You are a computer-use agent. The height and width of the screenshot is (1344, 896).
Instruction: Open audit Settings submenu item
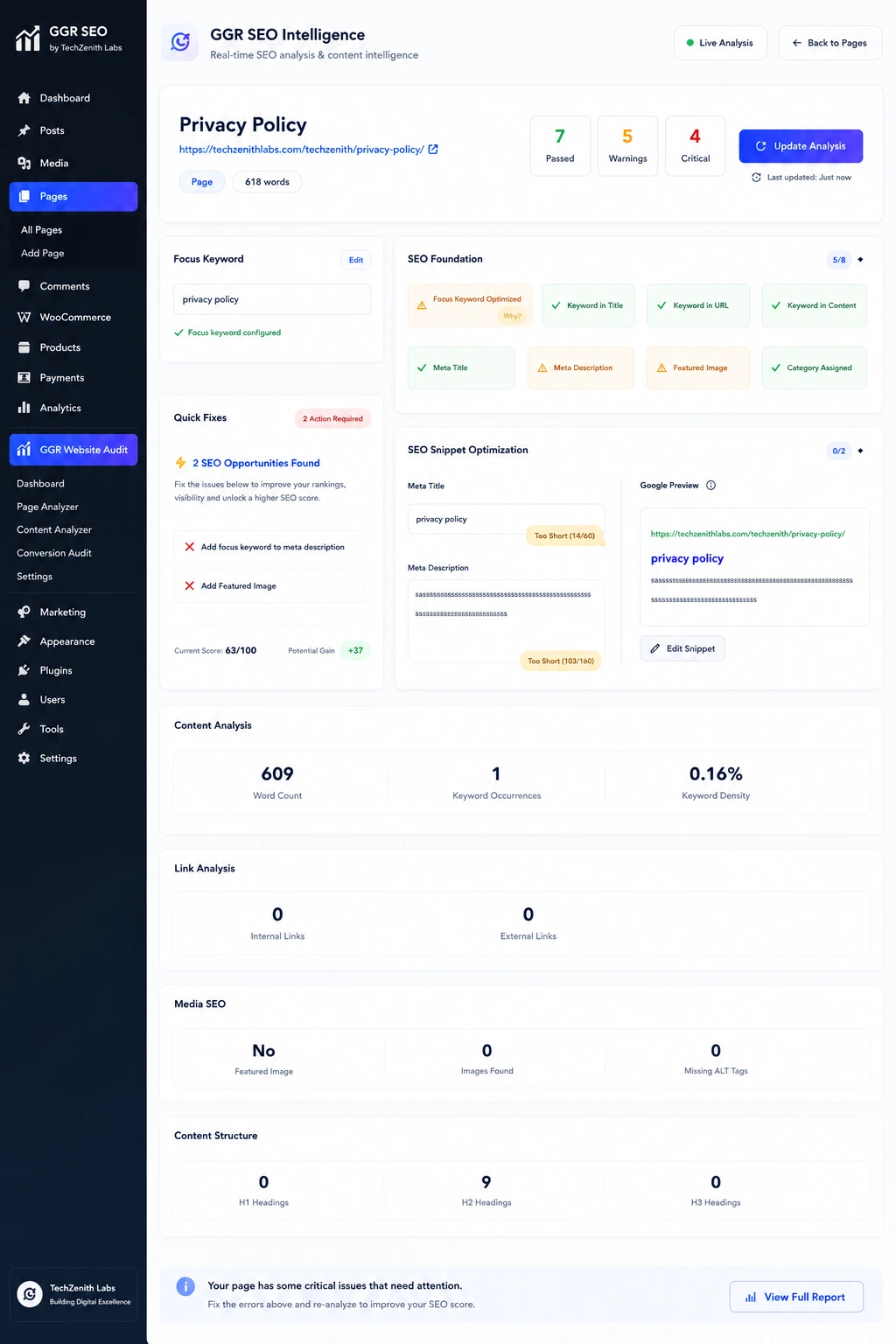[x=35, y=576]
